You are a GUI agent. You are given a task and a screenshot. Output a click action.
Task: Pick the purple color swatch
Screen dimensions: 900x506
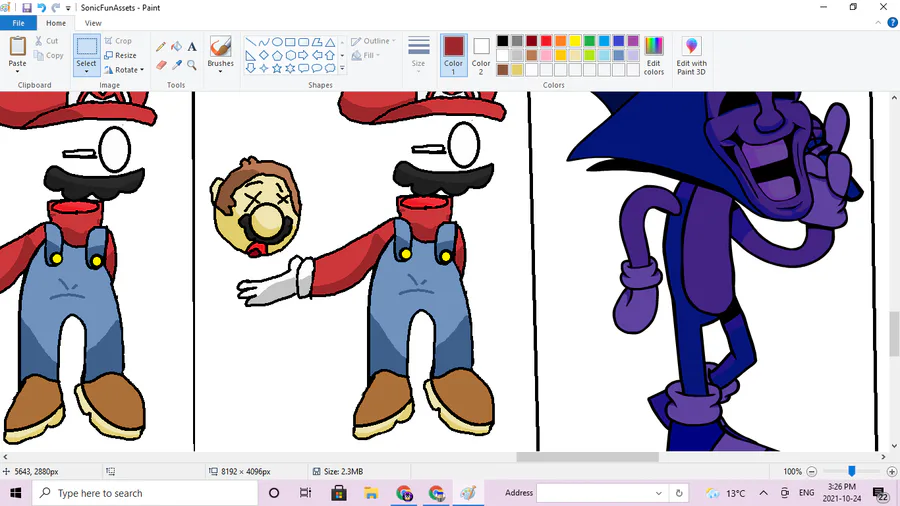(x=633, y=41)
